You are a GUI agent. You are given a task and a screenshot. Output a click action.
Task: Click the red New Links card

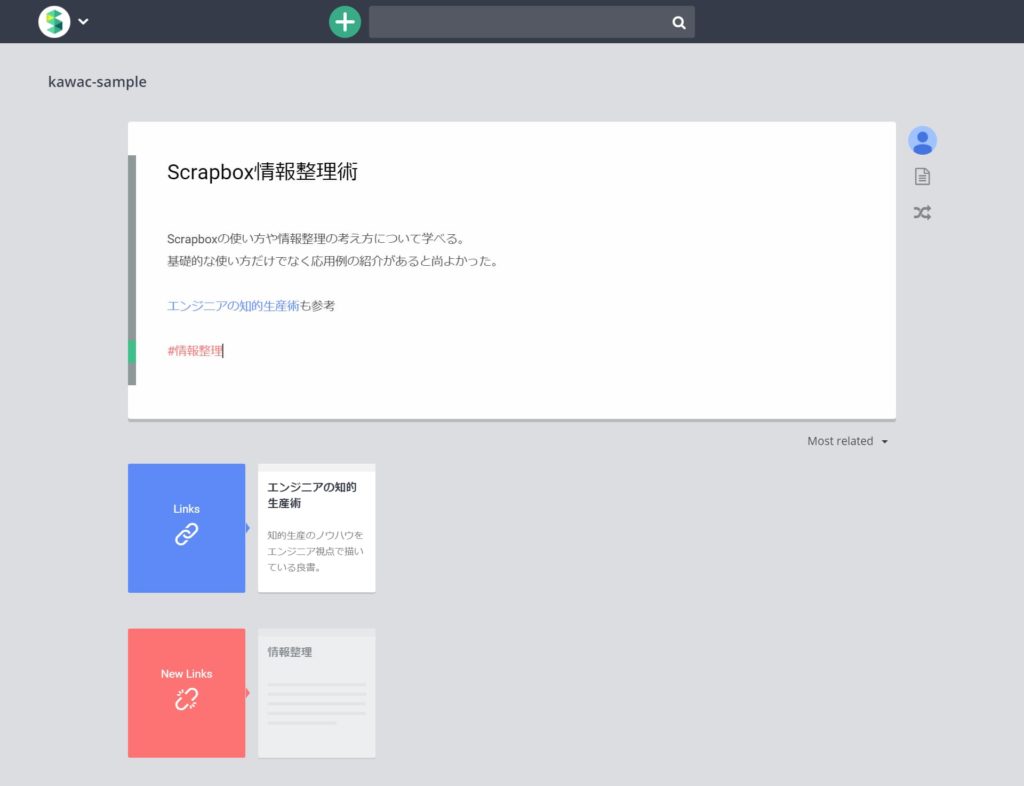coord(187,693)
